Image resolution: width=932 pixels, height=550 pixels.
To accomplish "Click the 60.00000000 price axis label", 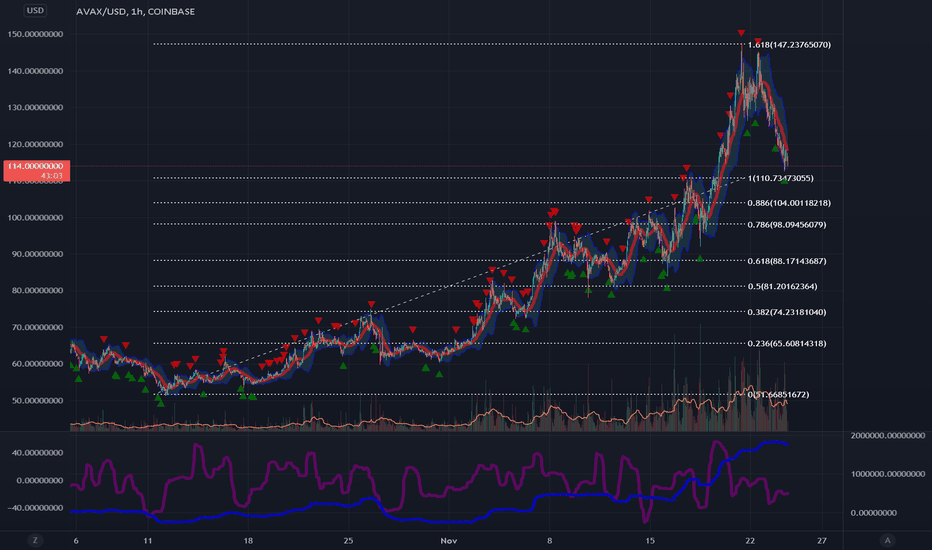I will pyautogui.click(x=37, y=364).
